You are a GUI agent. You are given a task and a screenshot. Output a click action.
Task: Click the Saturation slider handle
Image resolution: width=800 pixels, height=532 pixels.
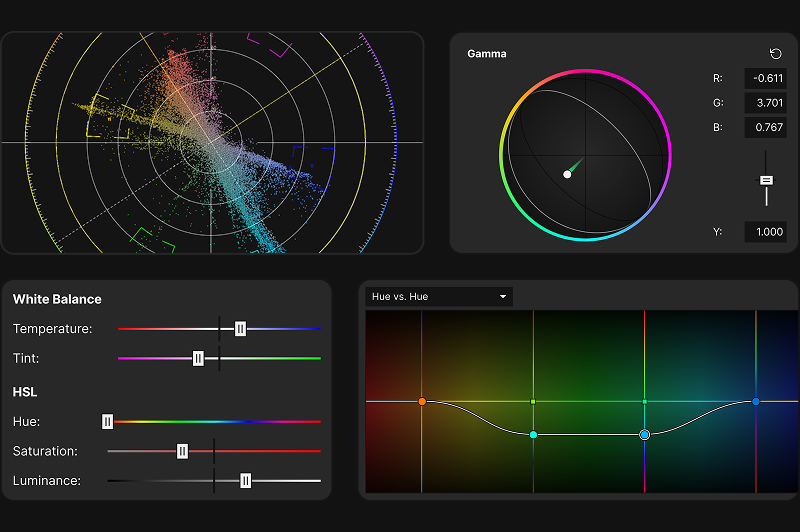[x=182, y=451]
